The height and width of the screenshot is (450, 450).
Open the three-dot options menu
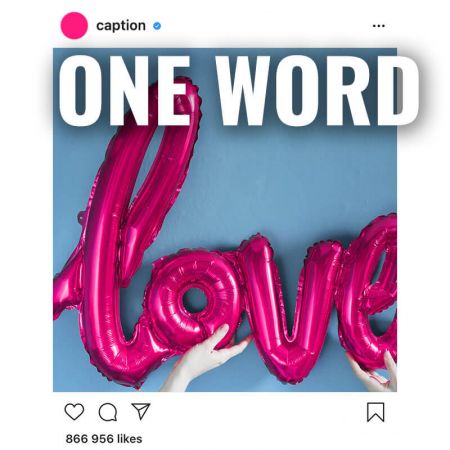pos(379,26)
